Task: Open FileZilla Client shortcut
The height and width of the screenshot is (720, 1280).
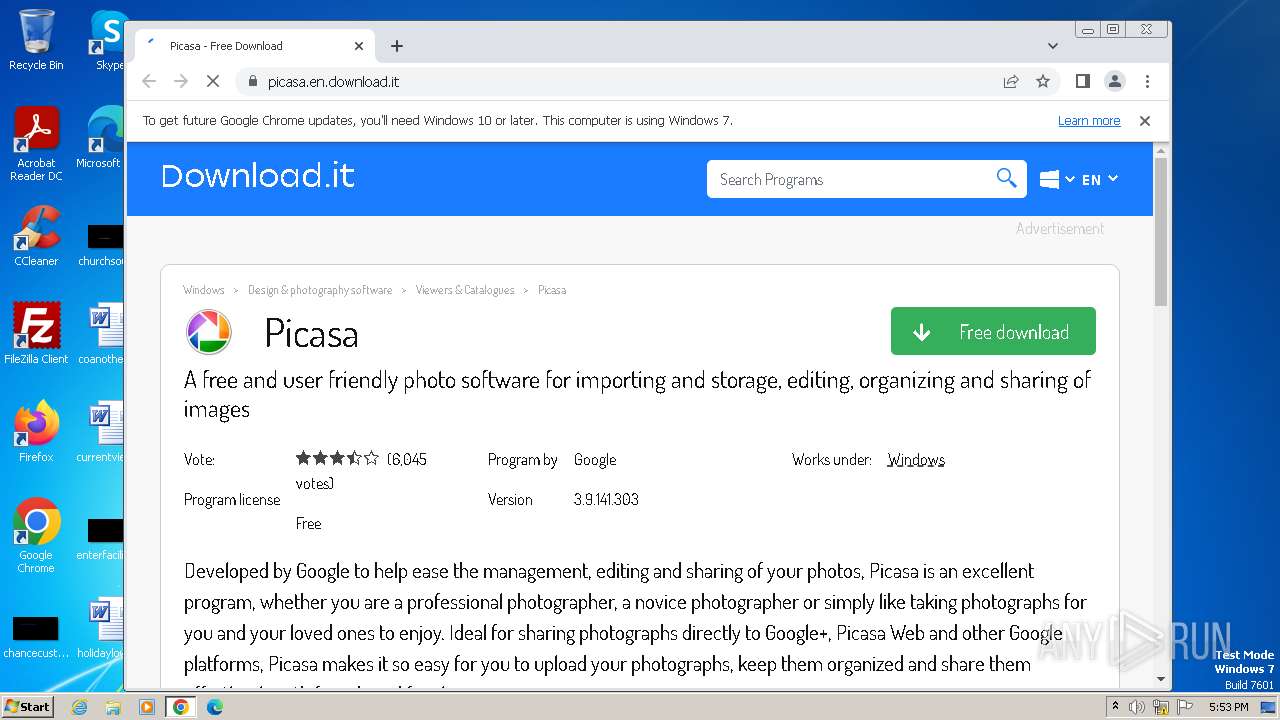Action: [x=36, y=333]
